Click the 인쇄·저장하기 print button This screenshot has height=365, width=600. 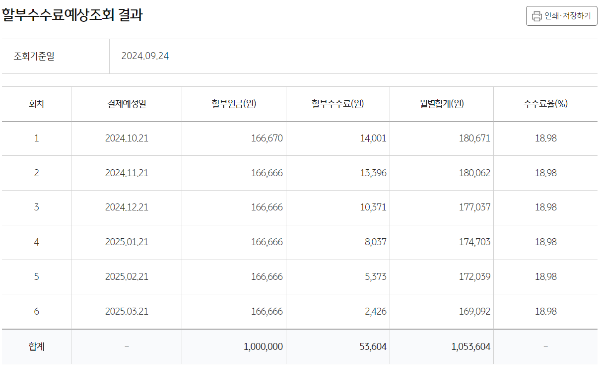click(561, 16)
